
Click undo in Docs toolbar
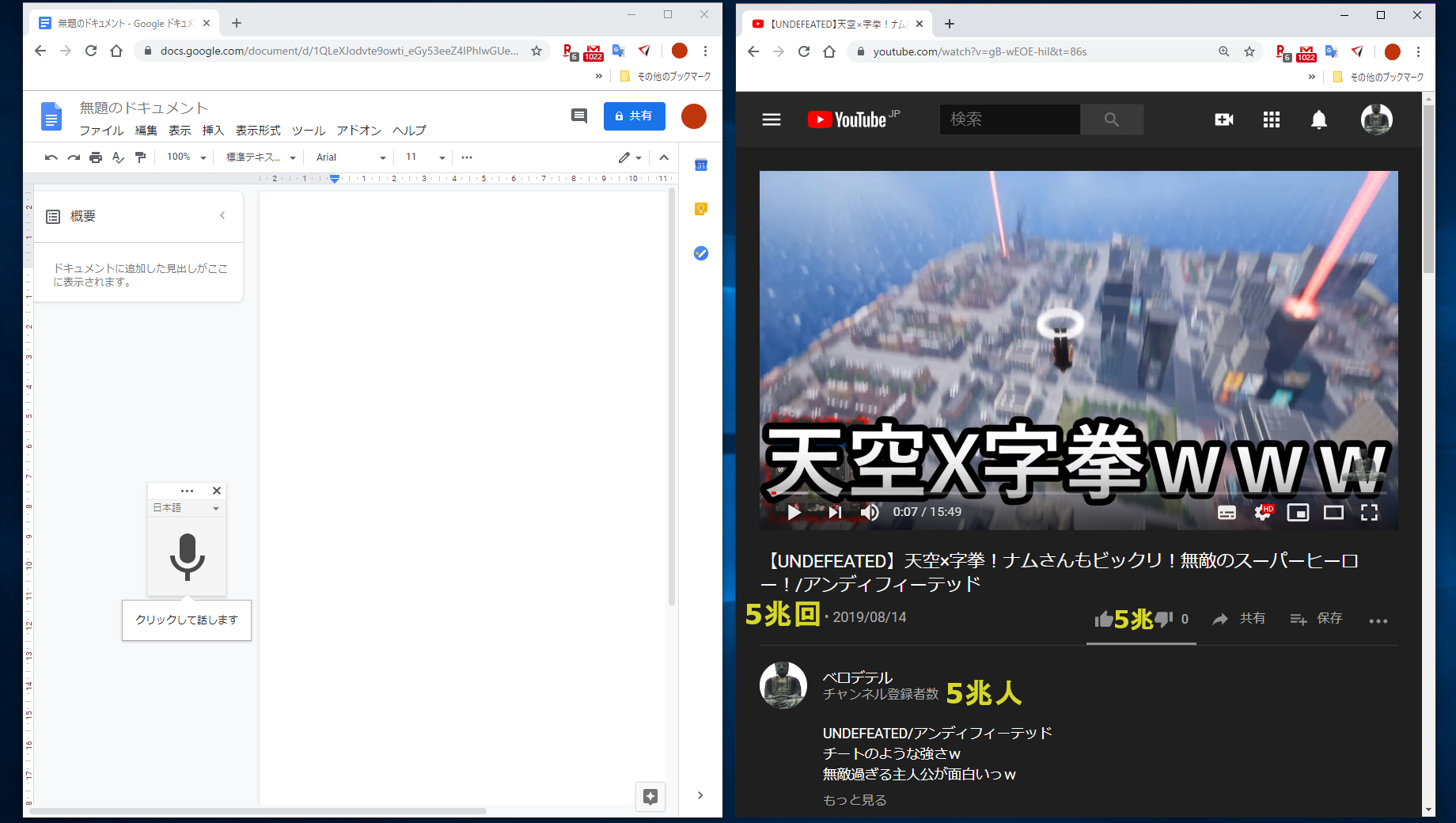(x=51, y=157)
